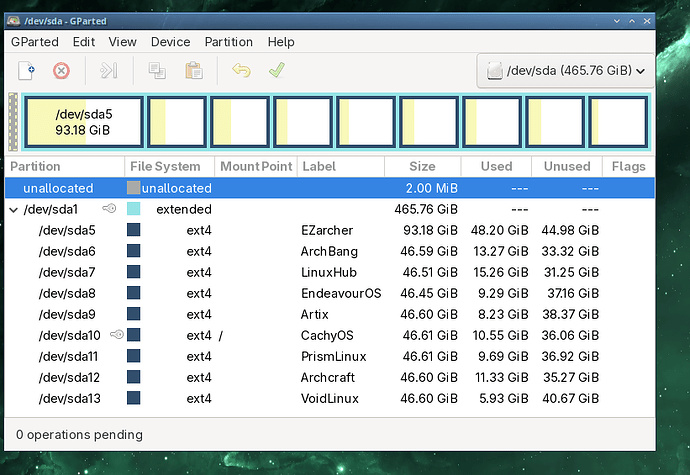Sort by the Mount Point column header
Viewport: 690px width, 475px height.
coord(256,166)
